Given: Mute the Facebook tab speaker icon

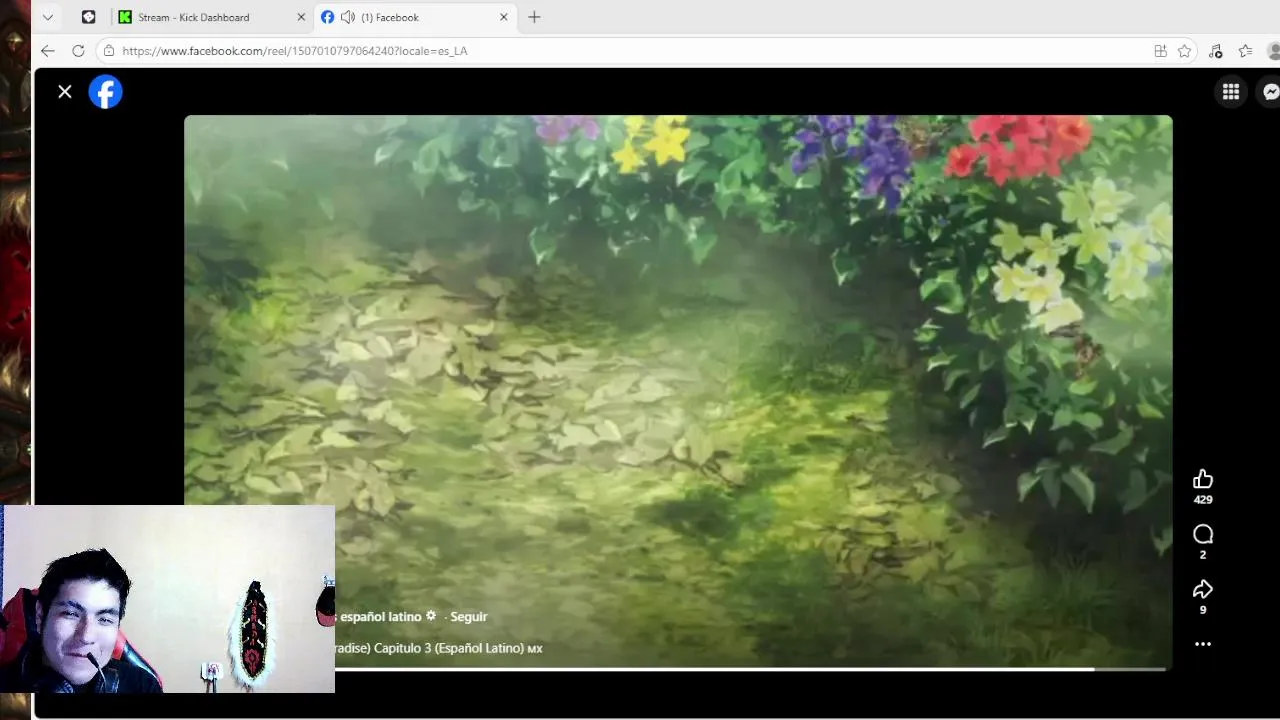Looking at the screenshot, I should [x=348, y=17].
